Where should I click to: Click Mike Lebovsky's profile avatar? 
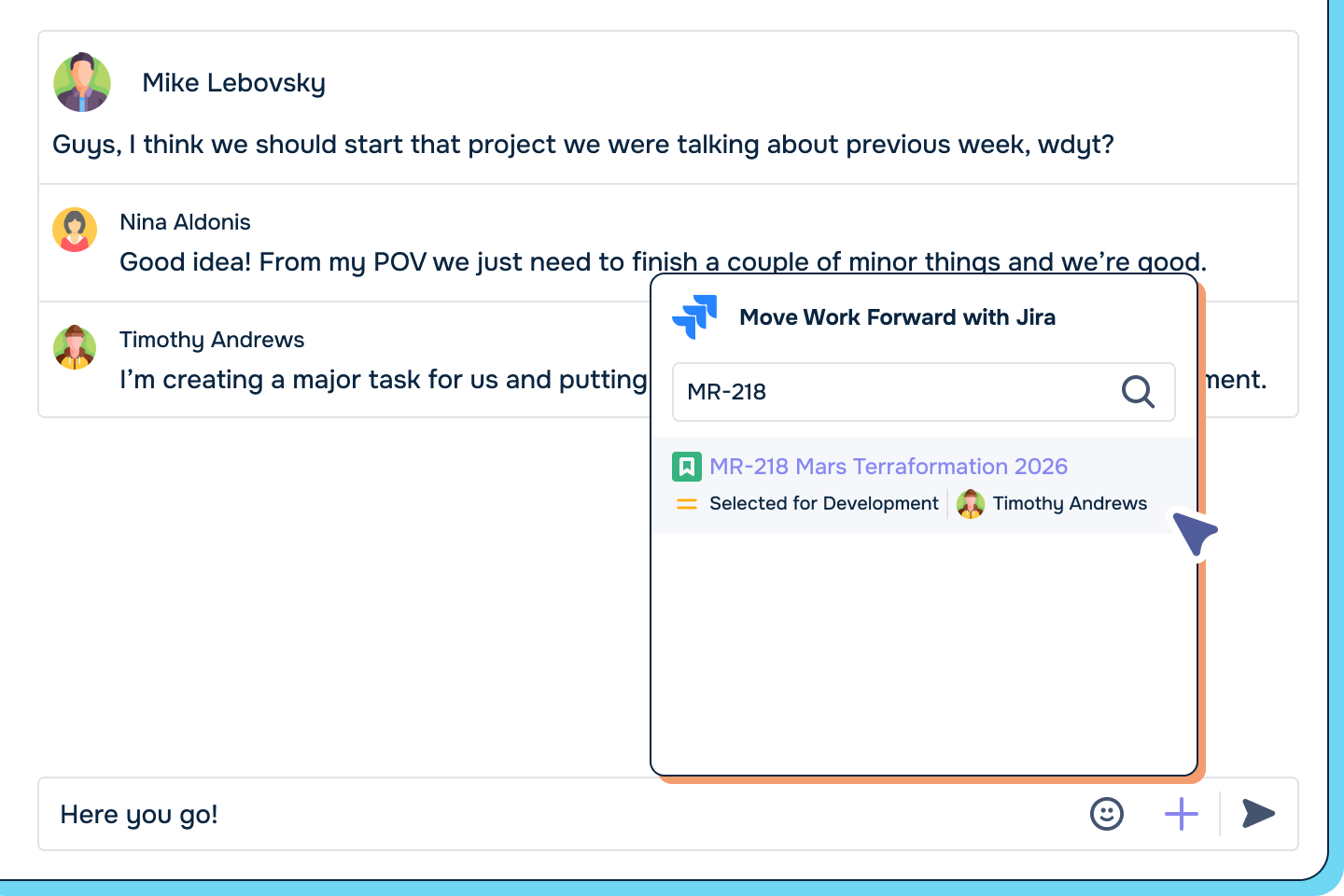82,82
